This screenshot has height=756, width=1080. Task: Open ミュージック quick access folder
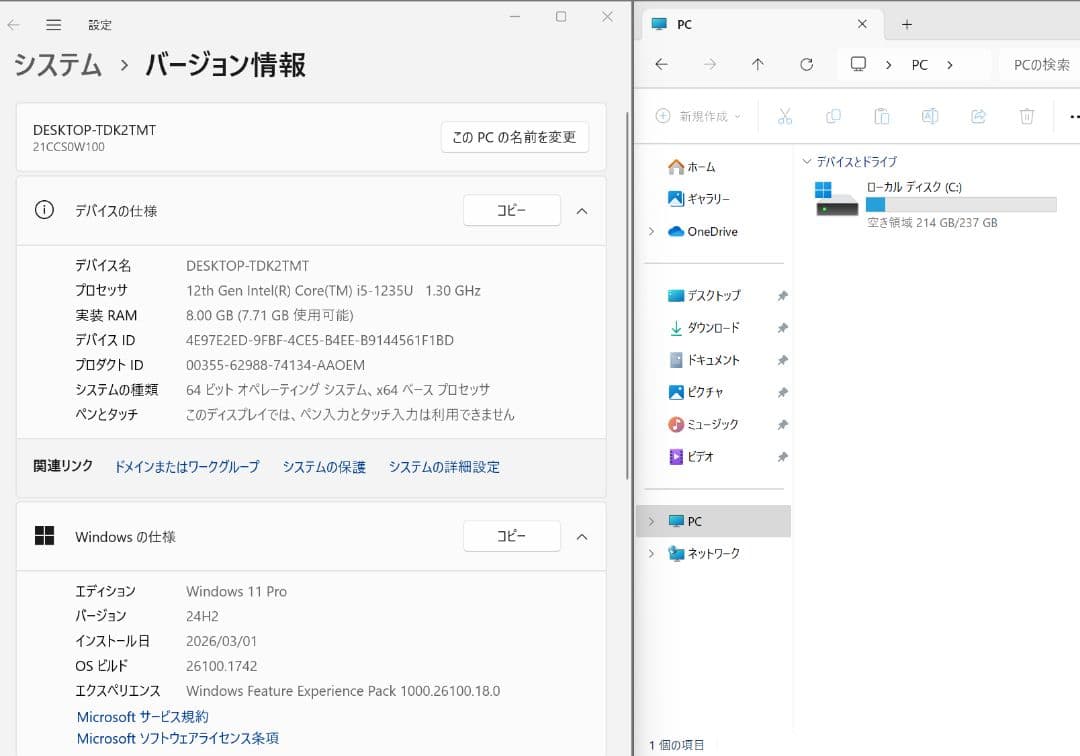click(x=703, y=424)
